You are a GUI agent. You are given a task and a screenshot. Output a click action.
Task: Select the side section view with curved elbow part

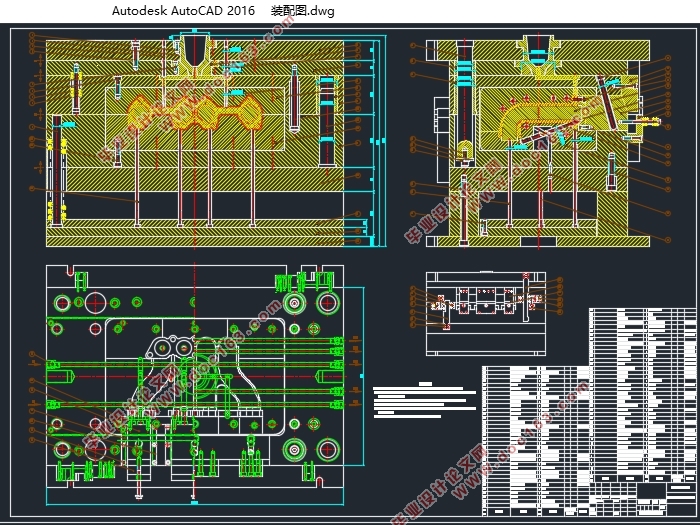[x=540, y=142]
